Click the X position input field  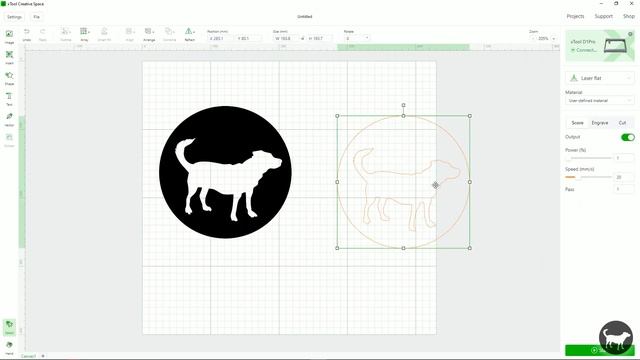tap(220, 38)
